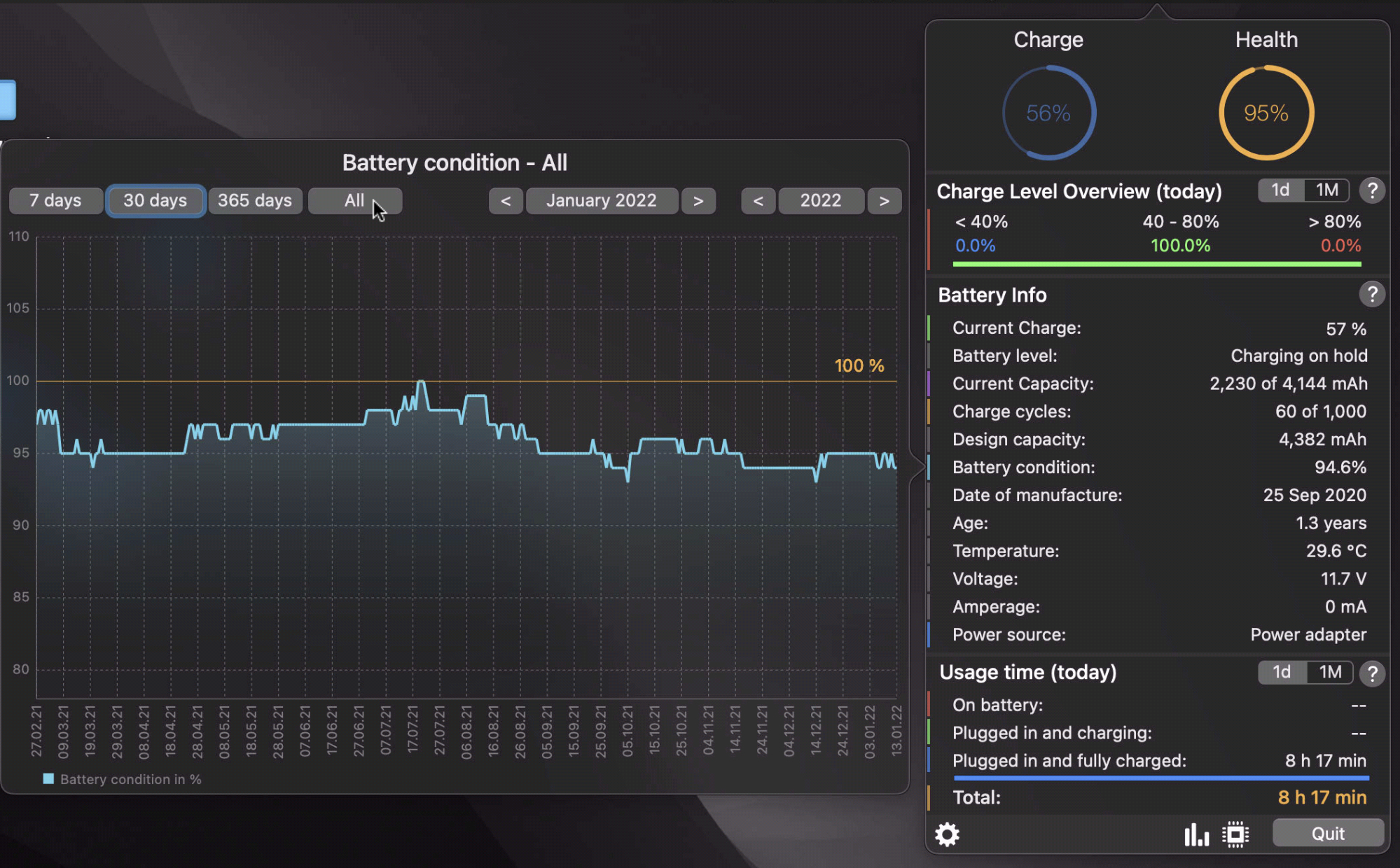This screenshot has height=868, width=1400.
Task: Go to previous year before 2022
Action: 758,201
